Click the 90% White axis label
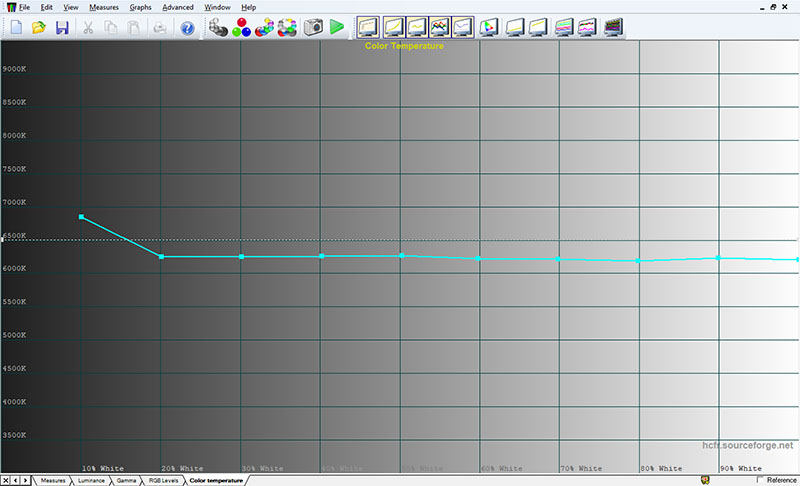The width and height of the screenshot is (800, 486). pos(741,468)
